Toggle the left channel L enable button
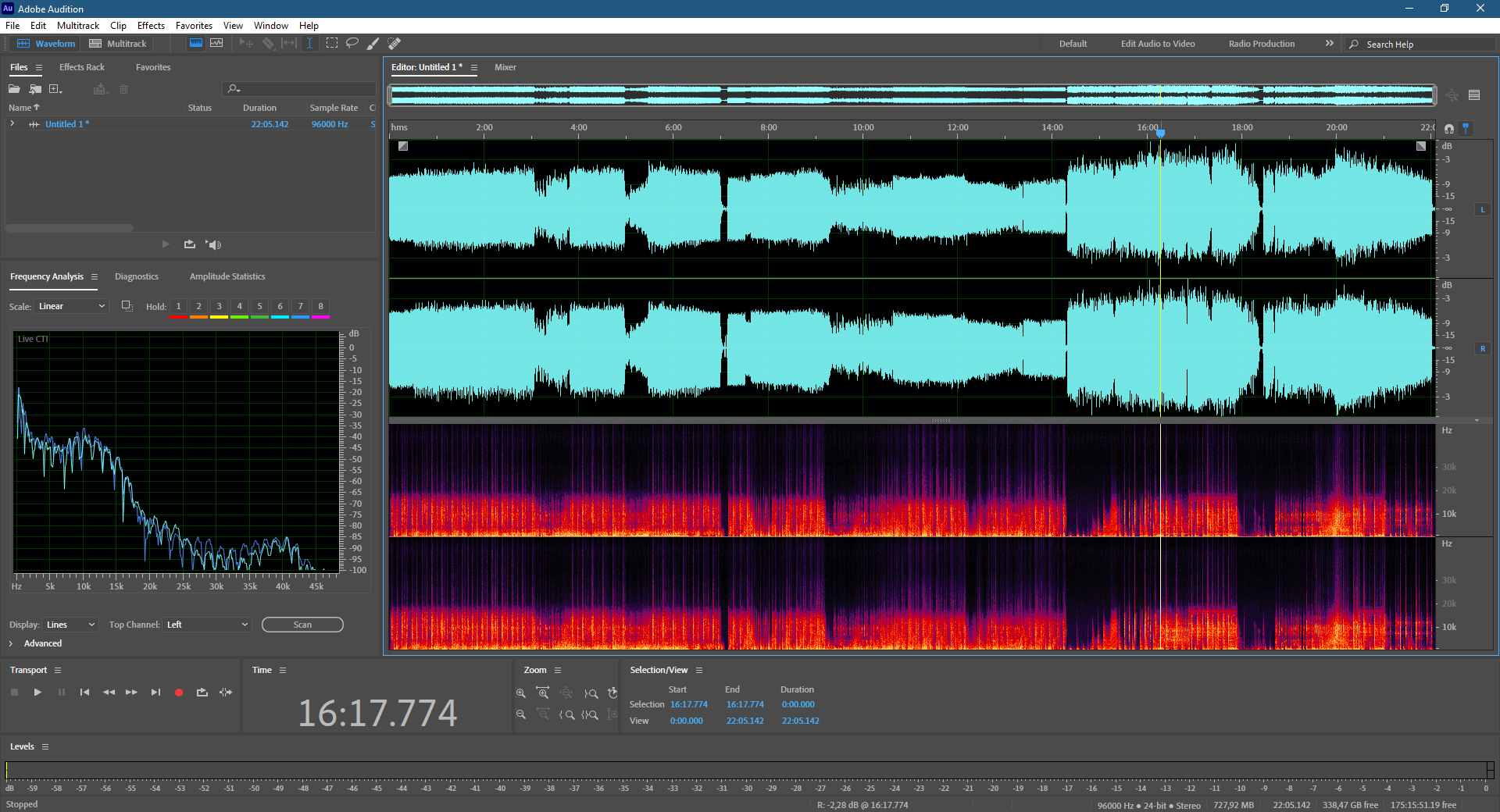This screenshot has height=812, width=1500. click(x=1482, y=209)
